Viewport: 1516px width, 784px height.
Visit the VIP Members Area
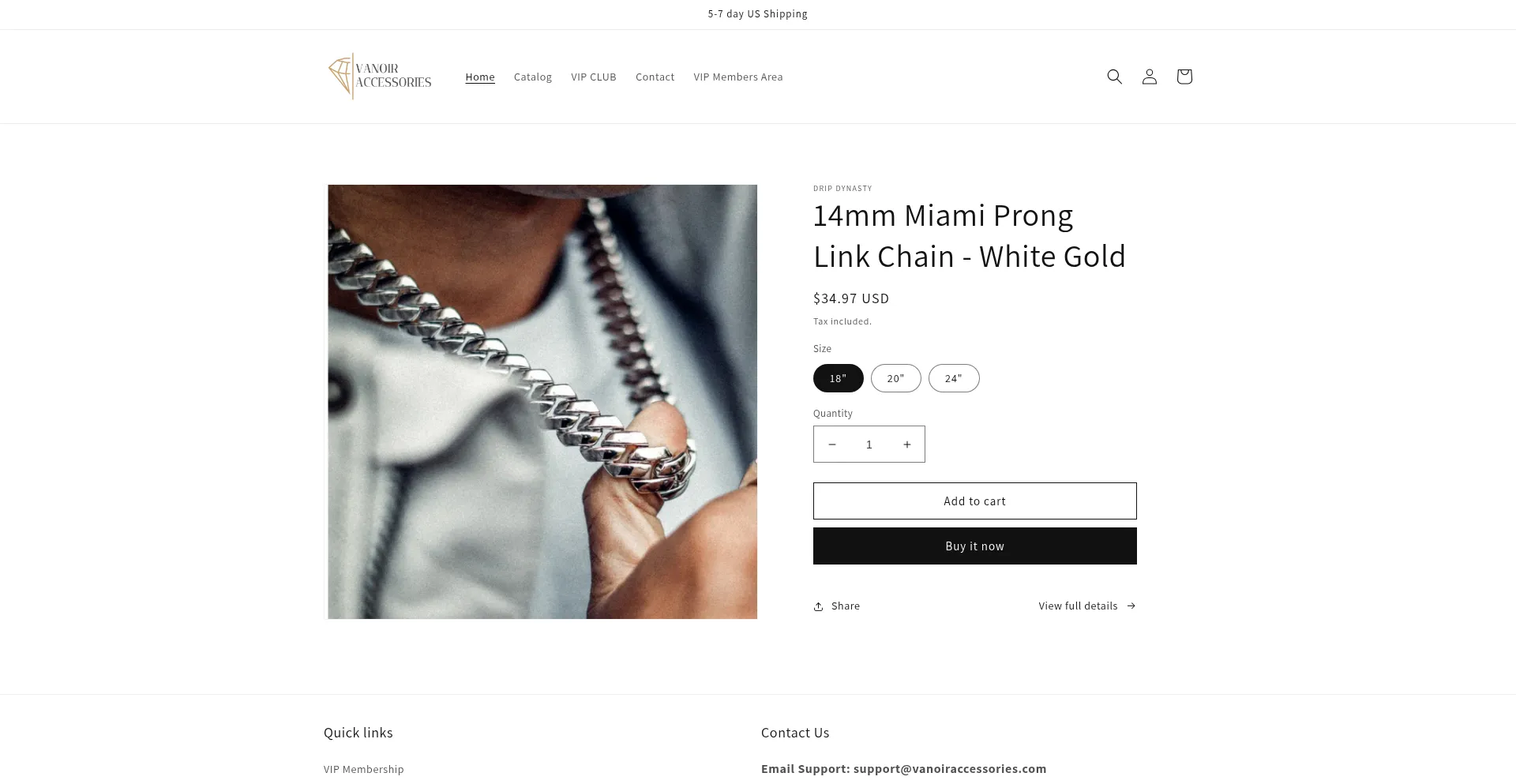[x=737, y=77]
